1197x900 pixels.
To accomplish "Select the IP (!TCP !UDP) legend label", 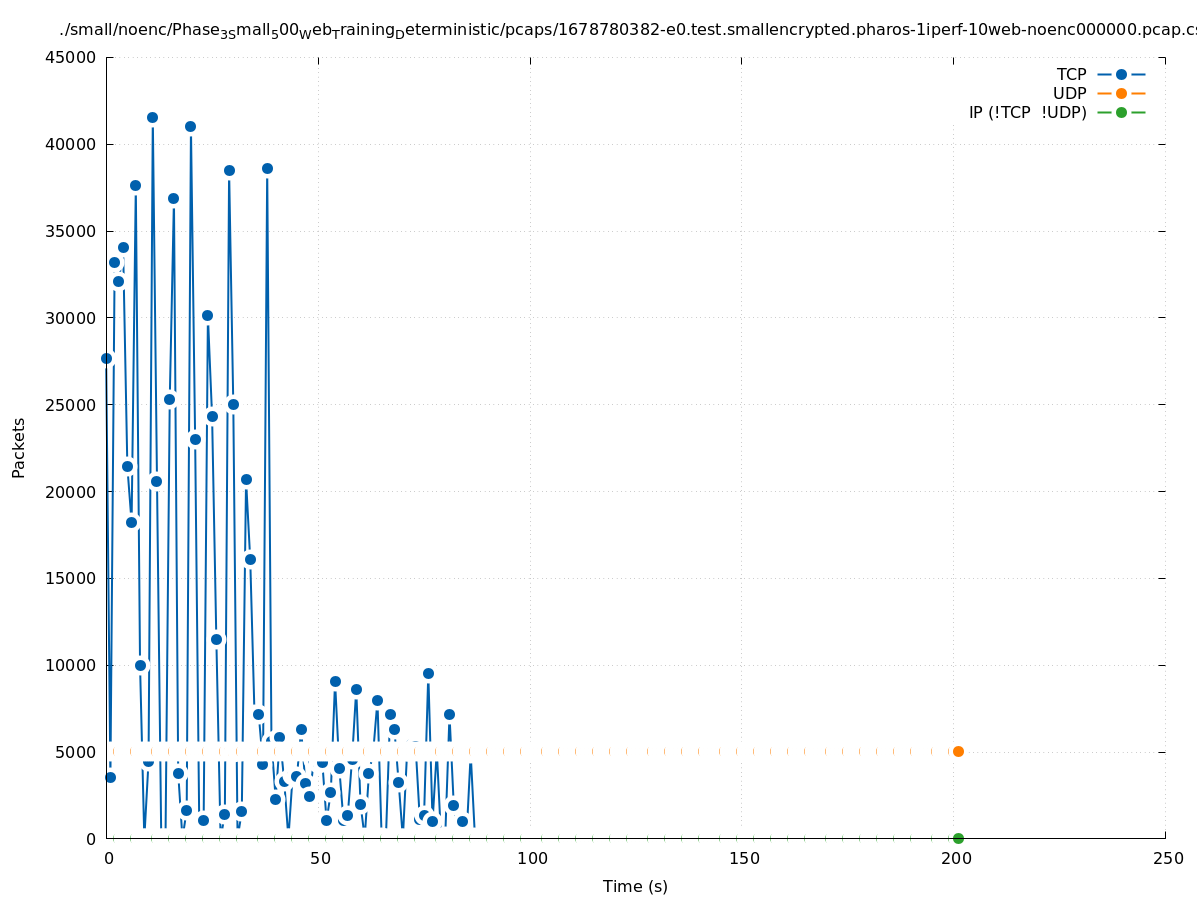I will [x=1027, y=113].
